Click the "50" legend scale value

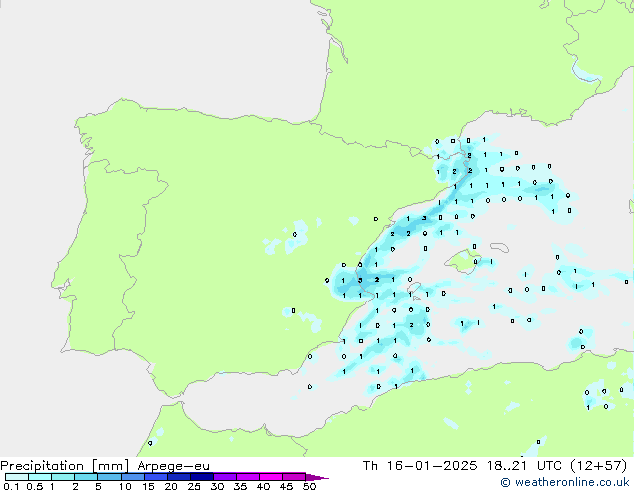pos(309,486)
